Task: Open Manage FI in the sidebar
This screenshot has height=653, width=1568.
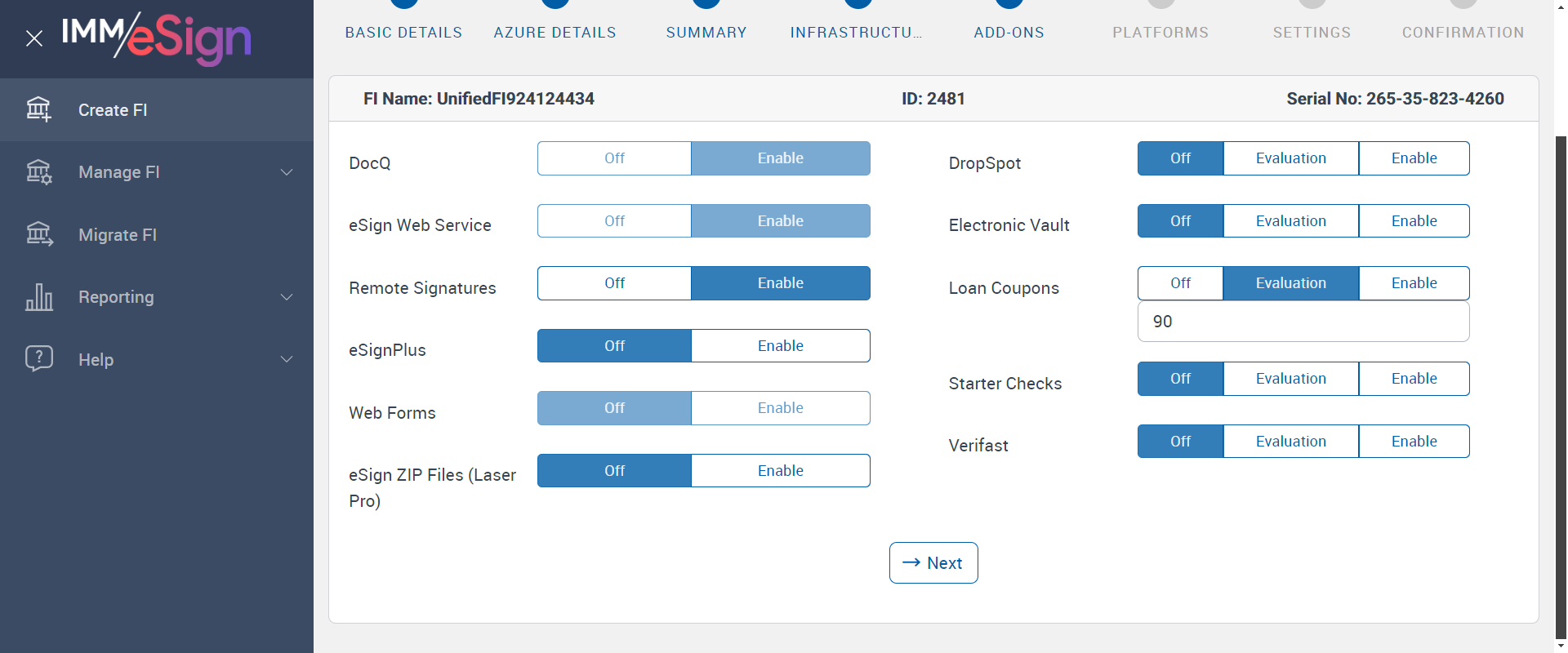Action: tap(157, 172)
